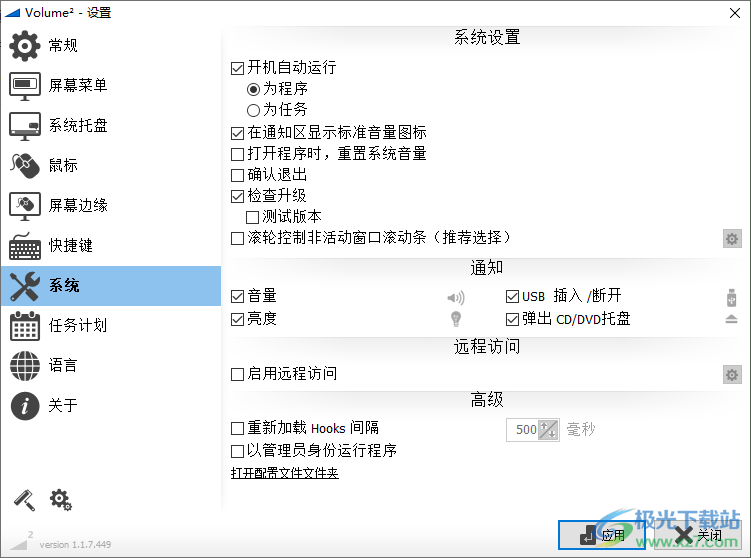The height and width of the screenshot is (558, 751).
Task: Click the Hooks interval spinner arrows
Action: [x=548, y=429]
